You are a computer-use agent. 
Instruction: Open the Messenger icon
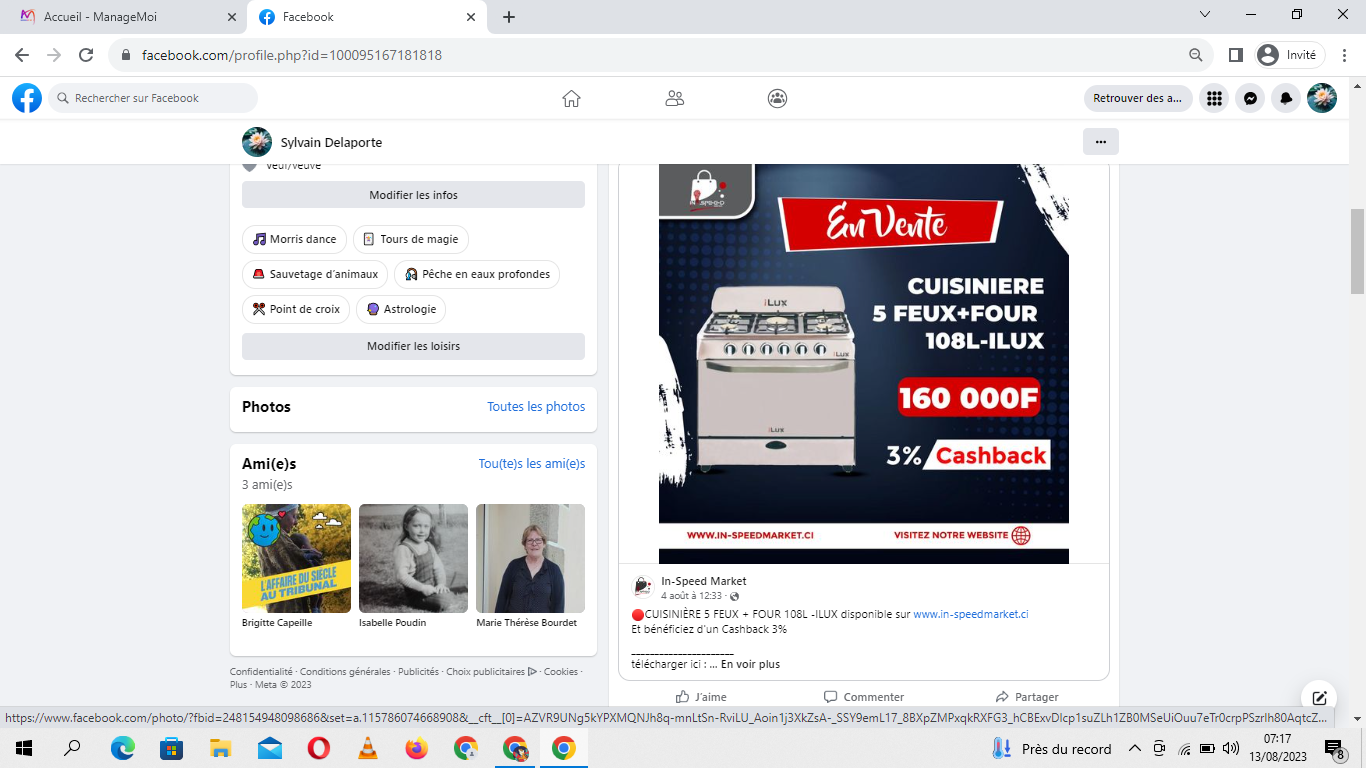coord(1250,98)
